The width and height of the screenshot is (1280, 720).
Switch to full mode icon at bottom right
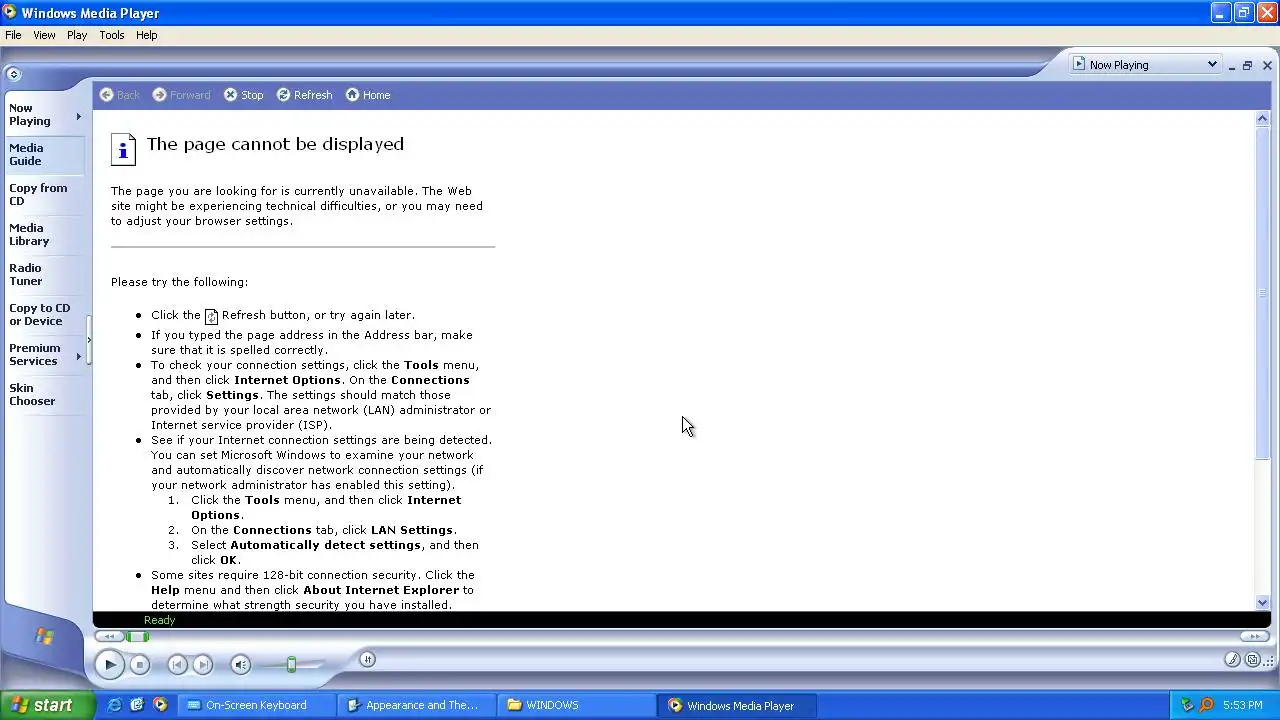(x=1252, y=659)
